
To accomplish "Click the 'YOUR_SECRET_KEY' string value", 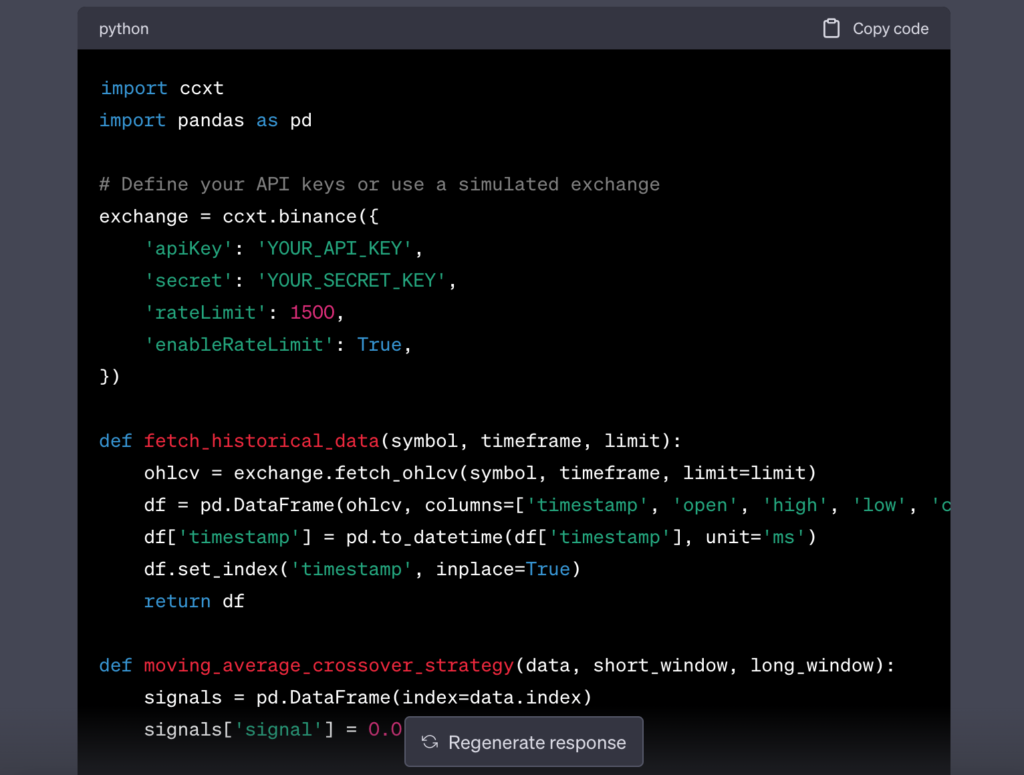I will coord(352,280).
